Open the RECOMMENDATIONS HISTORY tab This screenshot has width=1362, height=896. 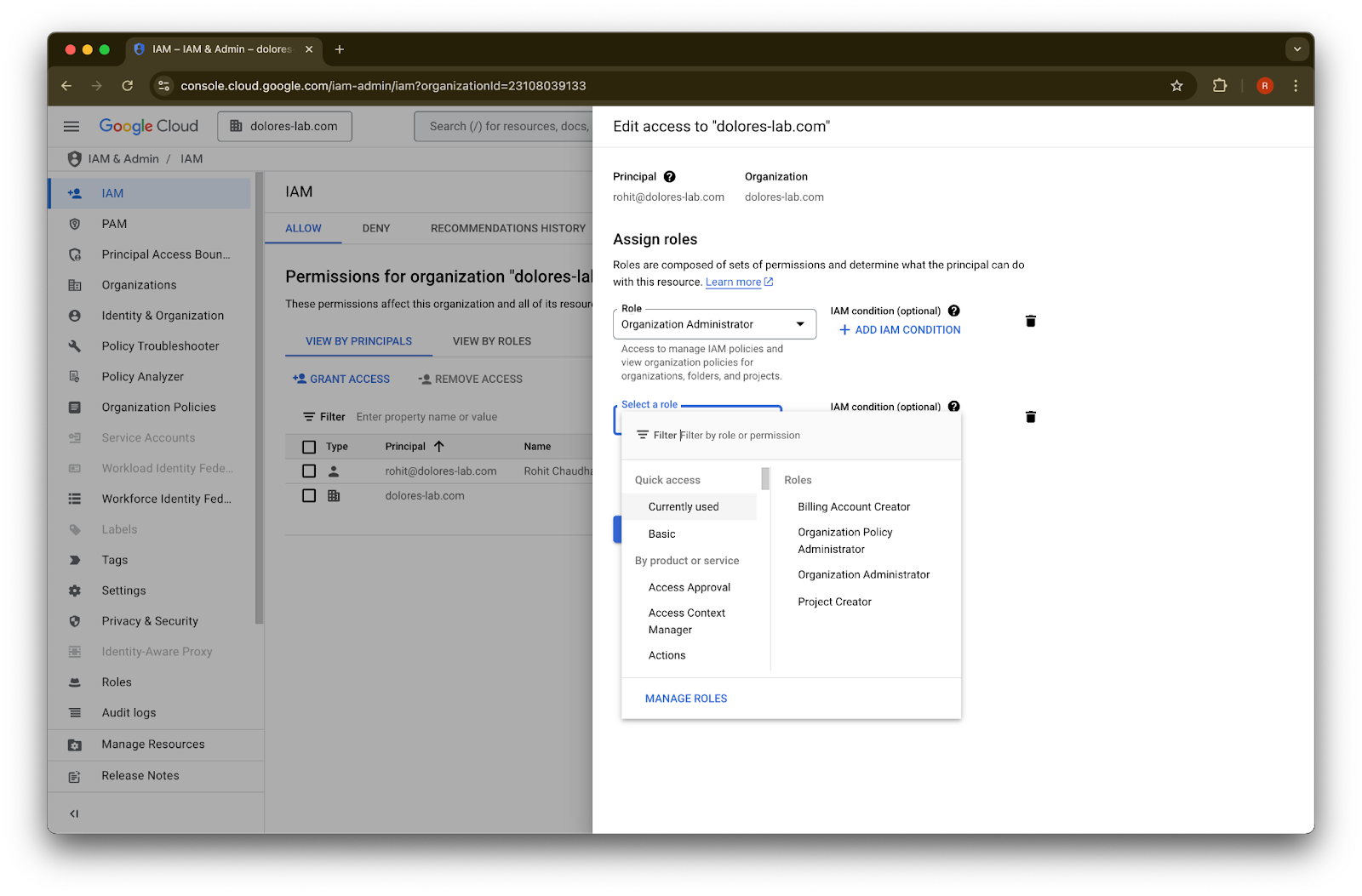[508, 228]
